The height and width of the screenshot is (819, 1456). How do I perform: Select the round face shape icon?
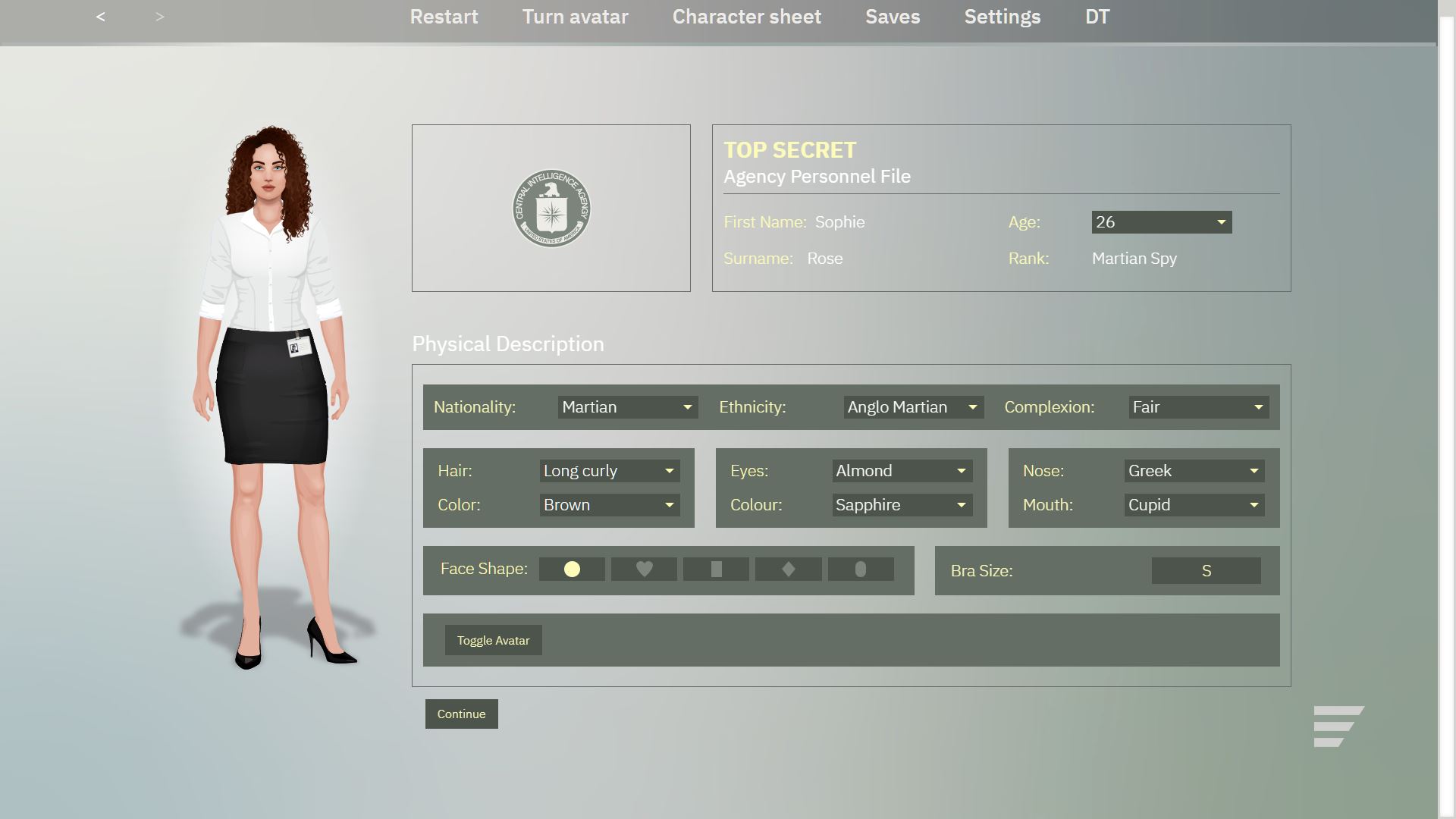(572, 570)
